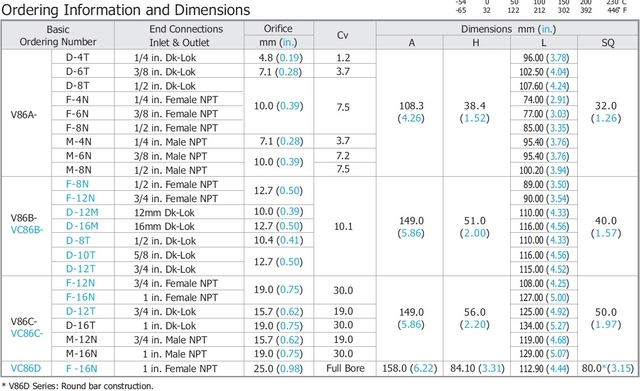Screen dimensions: 640x391
Task: Click the D-4T row code
Action: 77,58
